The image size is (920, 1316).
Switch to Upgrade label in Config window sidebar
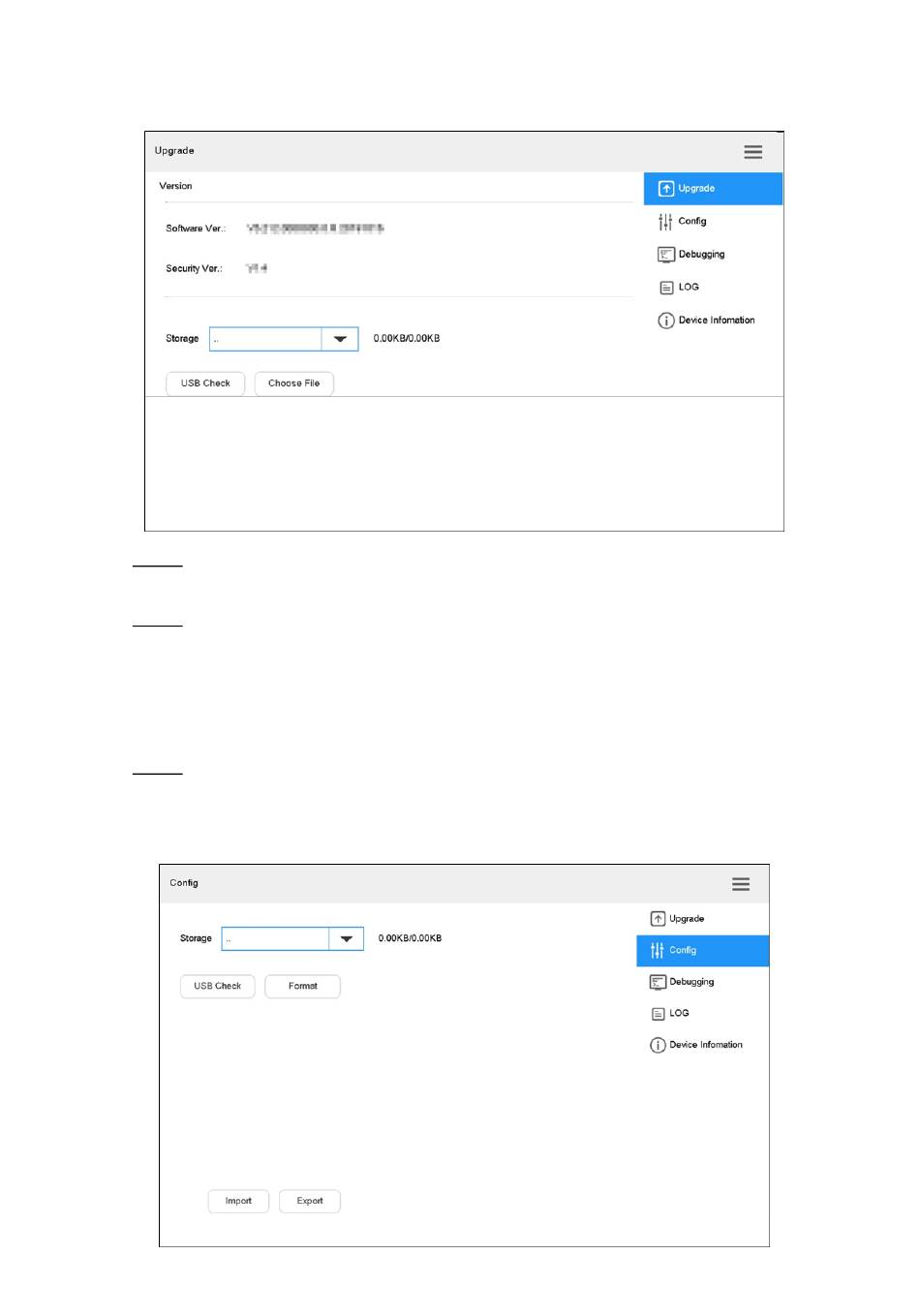(687, 919)
